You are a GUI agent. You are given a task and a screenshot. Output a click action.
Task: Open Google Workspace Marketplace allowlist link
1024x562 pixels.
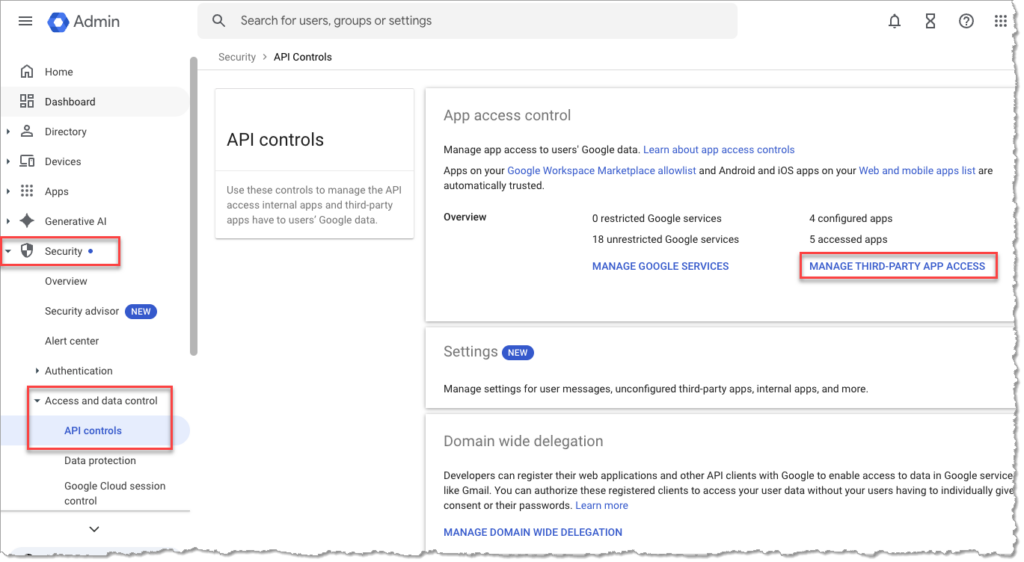point(601,170)
